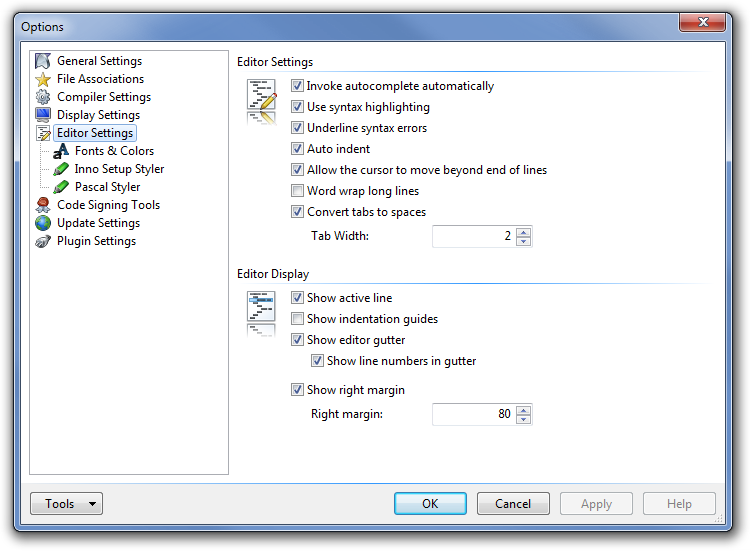Click the Code Signing Tools icon
The width and height of the screenshot is (751, 551).
43,205
